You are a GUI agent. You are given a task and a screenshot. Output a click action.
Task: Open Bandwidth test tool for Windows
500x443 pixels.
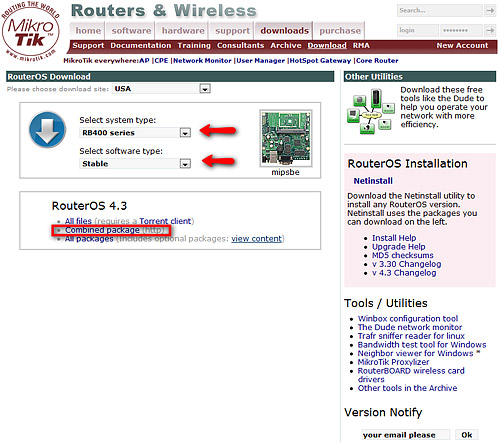[x=422, y=345]
